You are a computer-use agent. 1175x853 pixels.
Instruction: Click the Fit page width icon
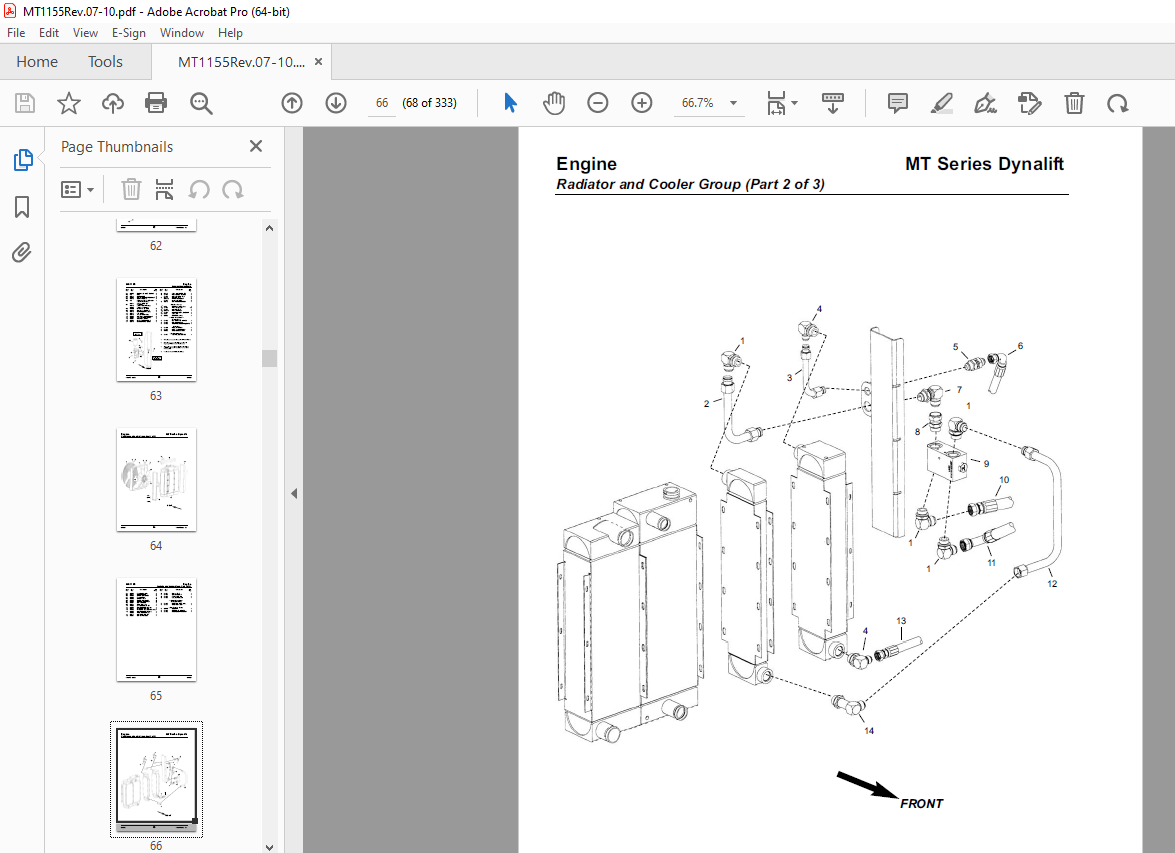[x=776, y=103]
